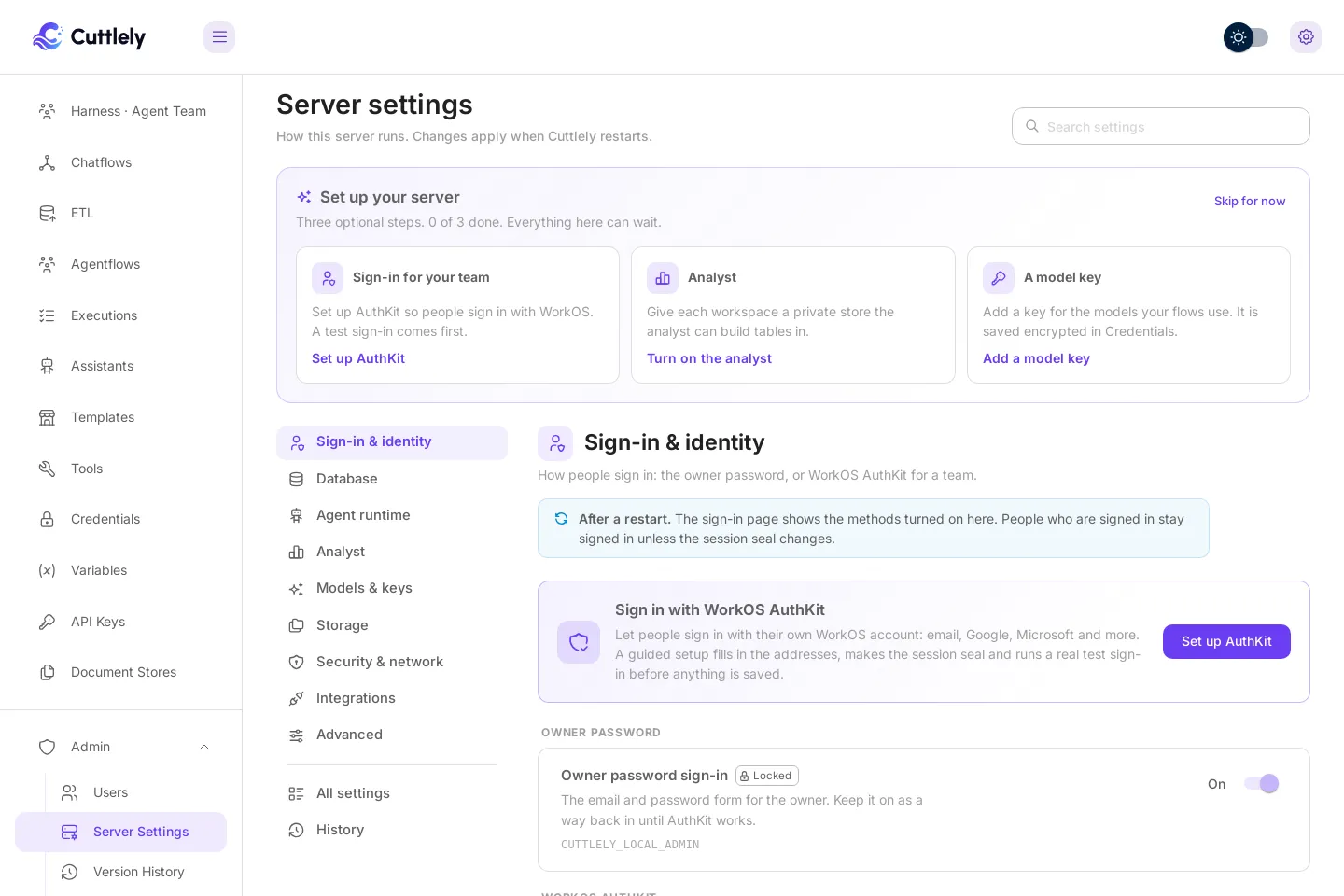Click the CUTTLELY_LOCAL_ADMIN variable text

[x=630, y=845]
